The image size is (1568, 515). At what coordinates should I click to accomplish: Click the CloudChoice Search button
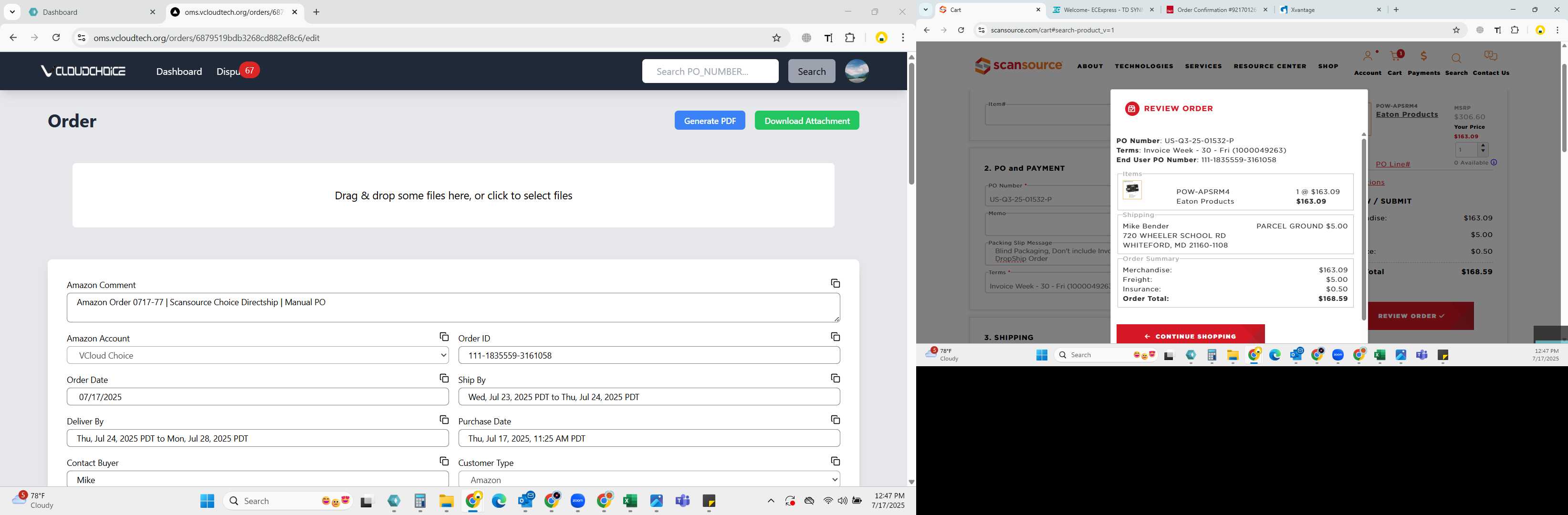tap(811, 71)
